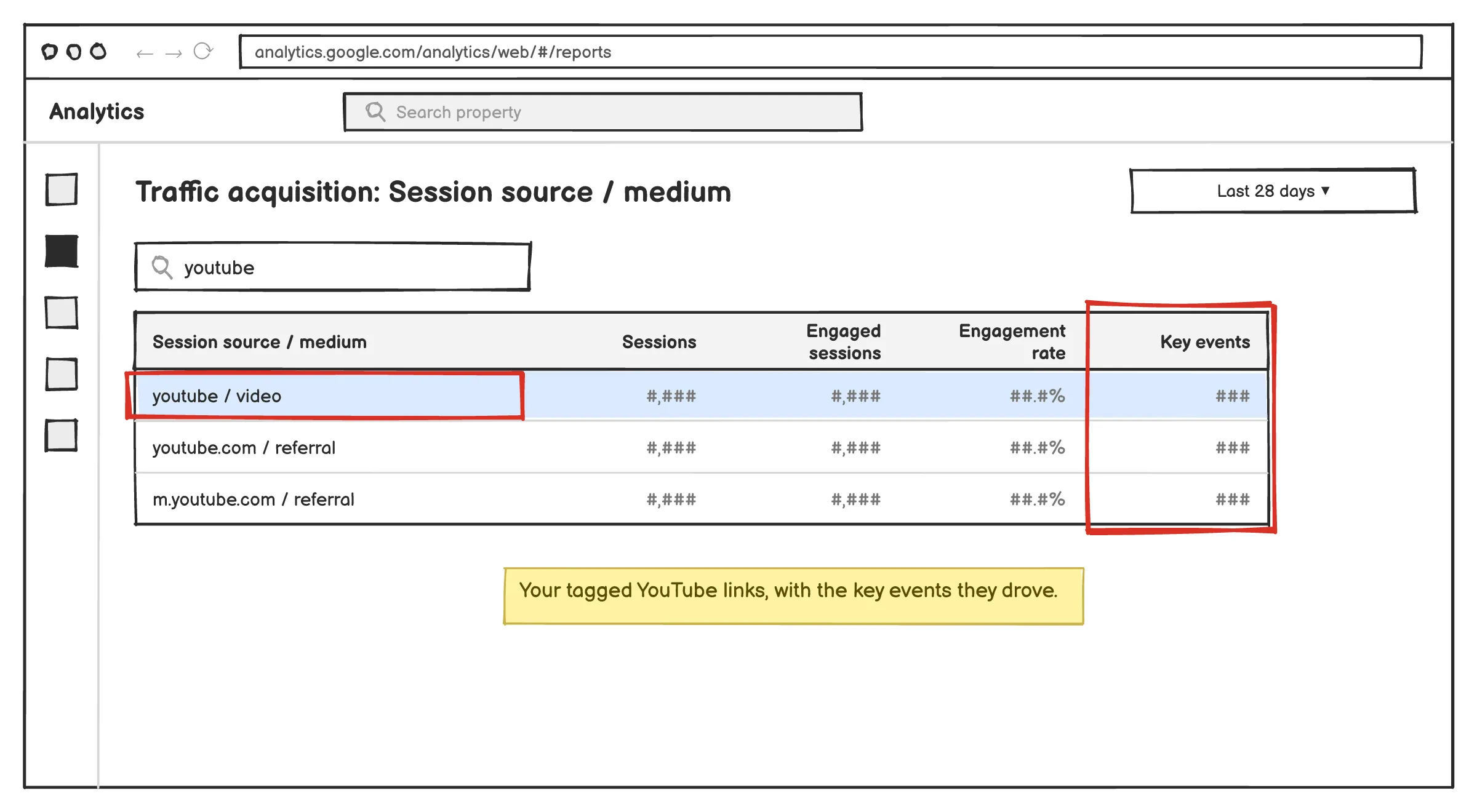The width and height of the screenshot is (1477, 812).
Task: Click the first sidebar navigation icon
Action: point(62,189)
